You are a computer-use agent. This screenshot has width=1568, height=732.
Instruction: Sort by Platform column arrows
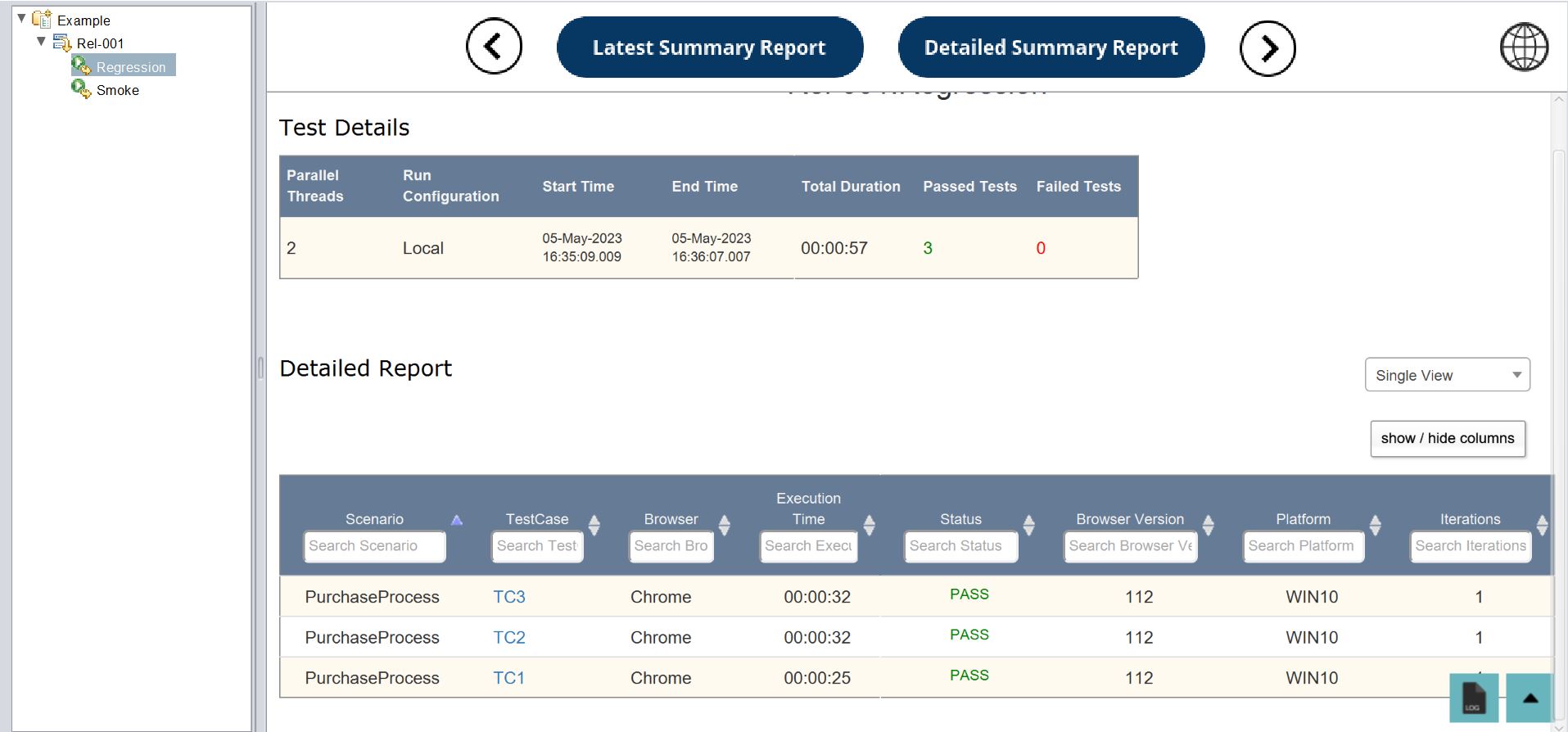coord(1376,525)
